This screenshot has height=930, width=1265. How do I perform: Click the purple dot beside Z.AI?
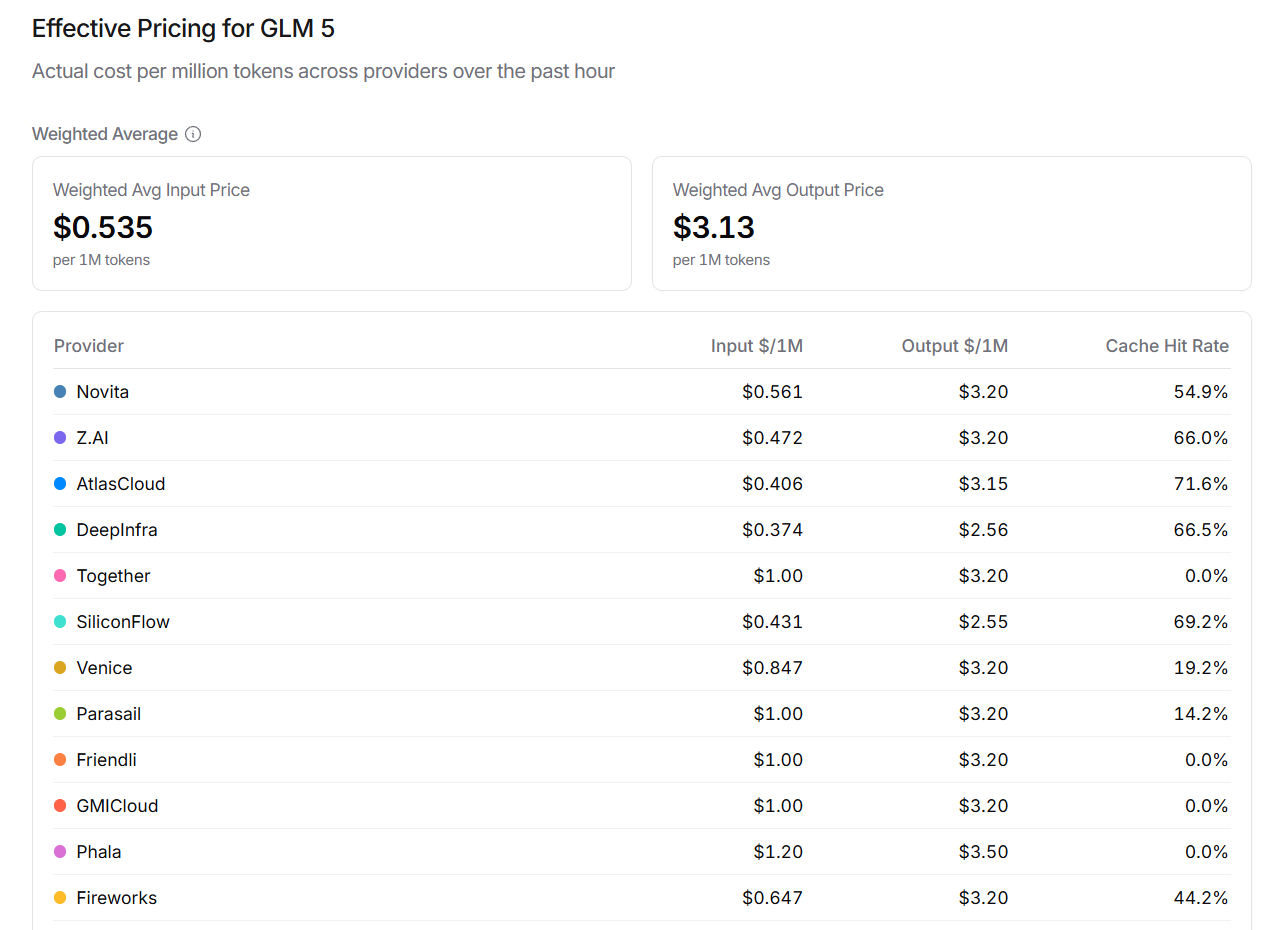pyautogui.click(x=60, y=438)
